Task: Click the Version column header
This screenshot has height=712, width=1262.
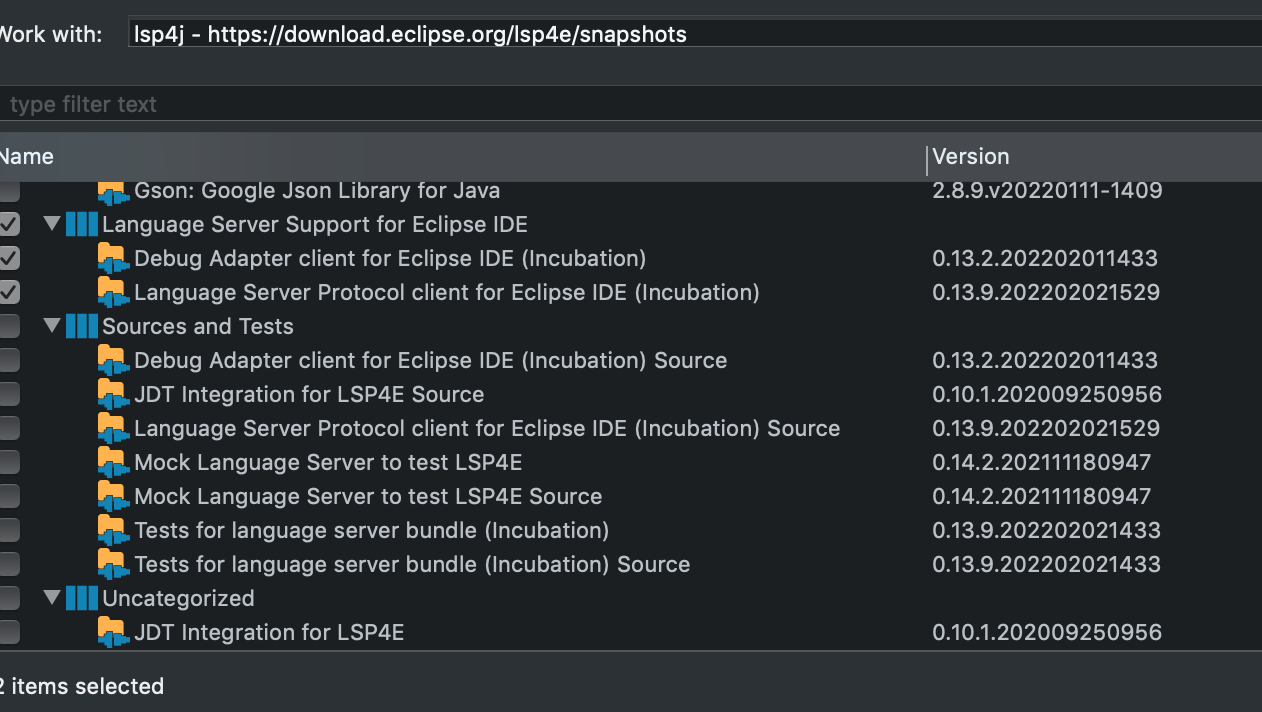Action: tap(971, 157)
